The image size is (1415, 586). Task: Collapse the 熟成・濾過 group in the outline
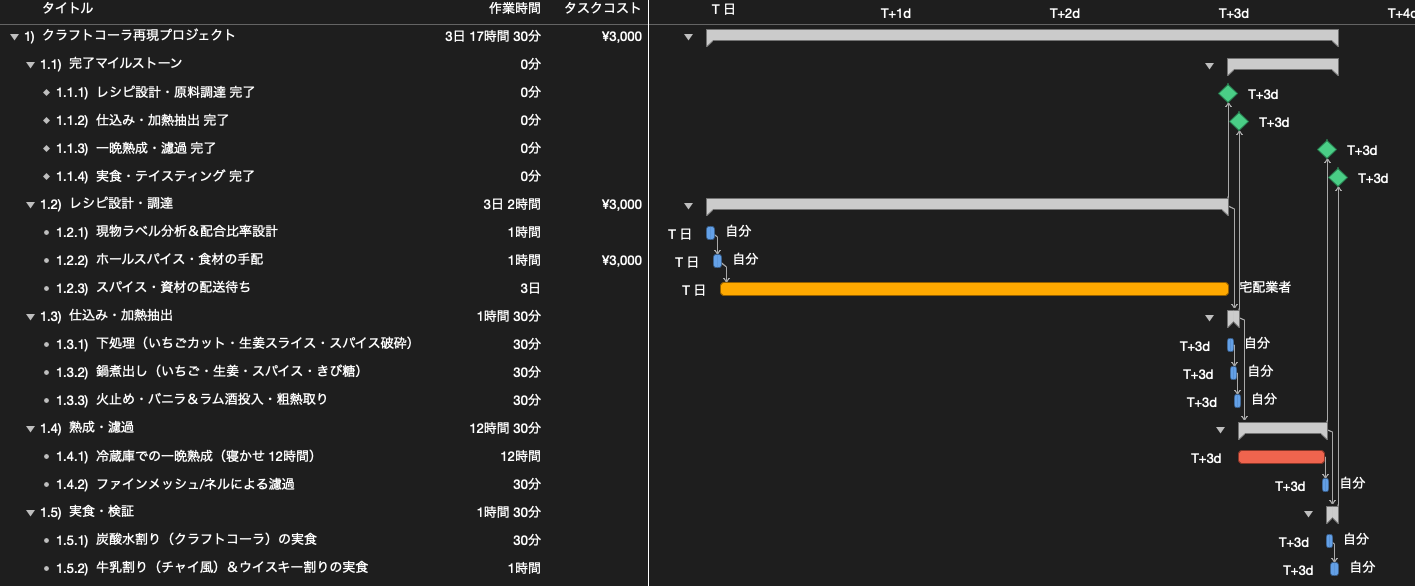[31, 429]
